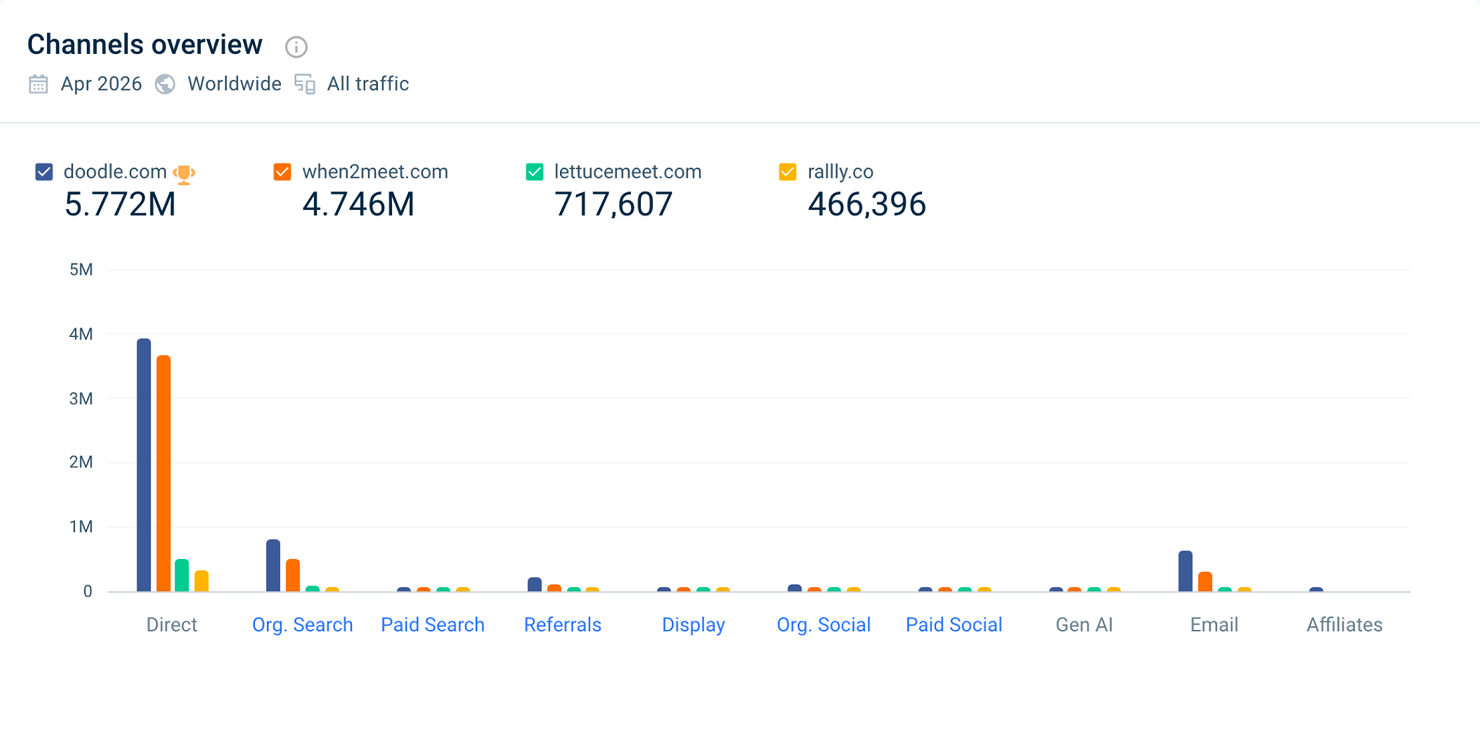The height and width of the screenshot is (742, 1480).
Task: Click the doodle.com legend label
Action: (115, 172)
